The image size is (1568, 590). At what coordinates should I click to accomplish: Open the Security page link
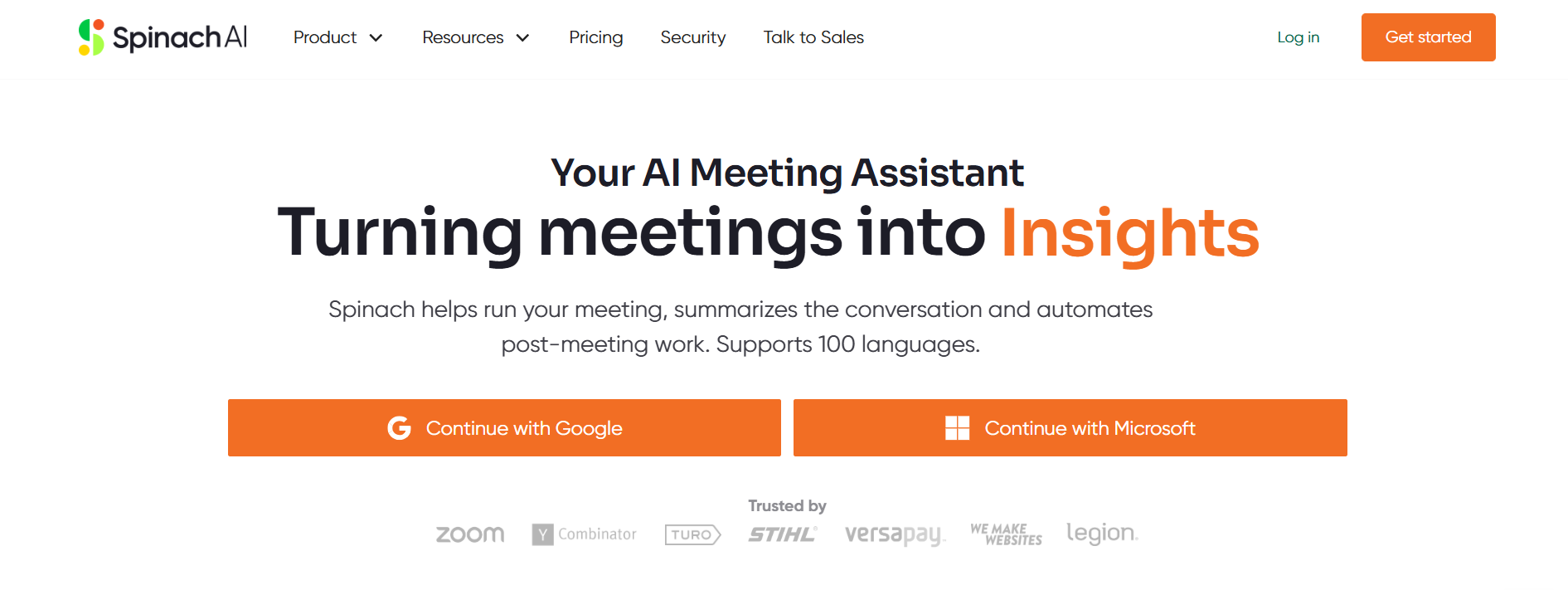[x=693, y=37]
